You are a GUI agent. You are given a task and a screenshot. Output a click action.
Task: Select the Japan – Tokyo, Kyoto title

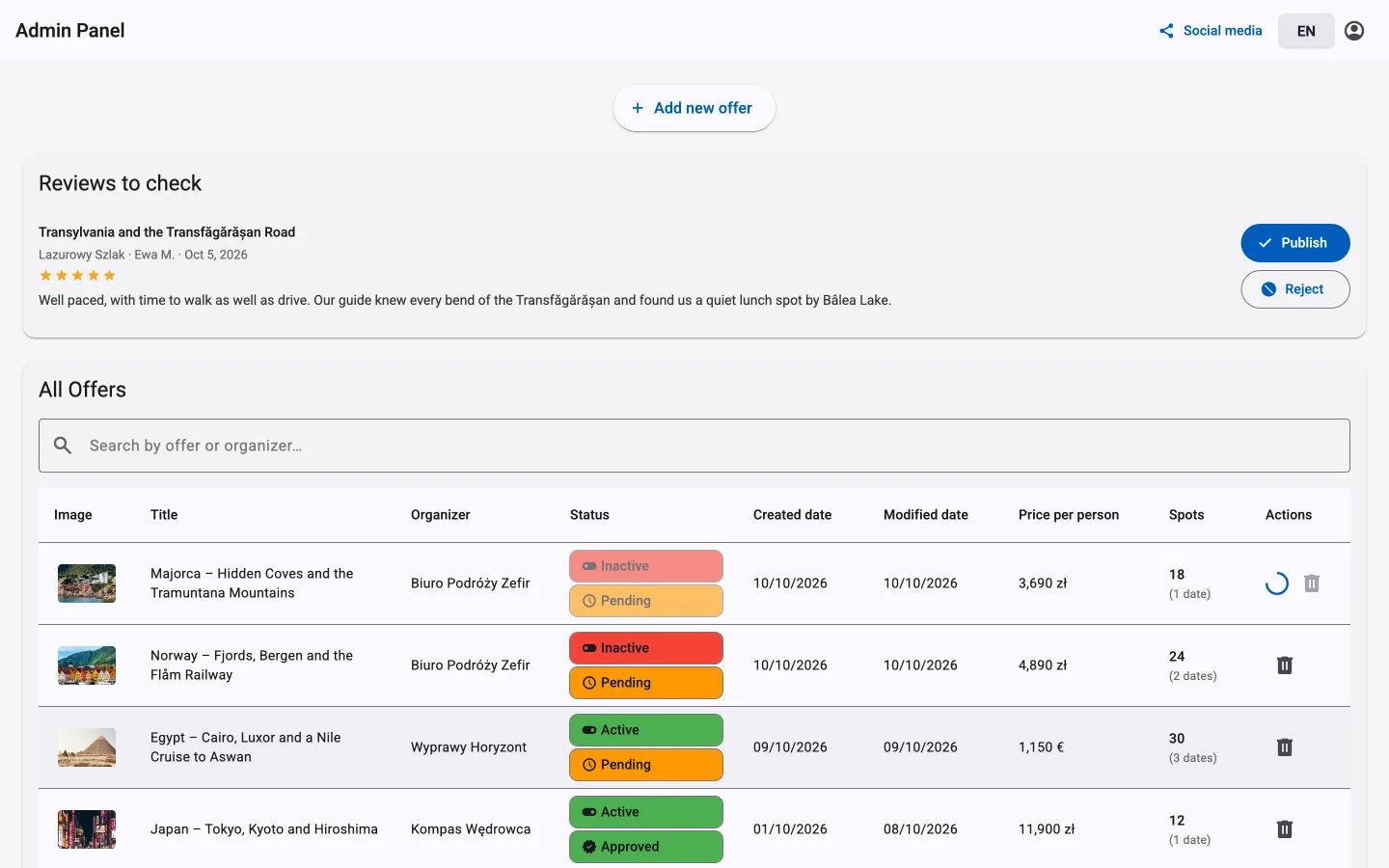[x=264, y=829]
